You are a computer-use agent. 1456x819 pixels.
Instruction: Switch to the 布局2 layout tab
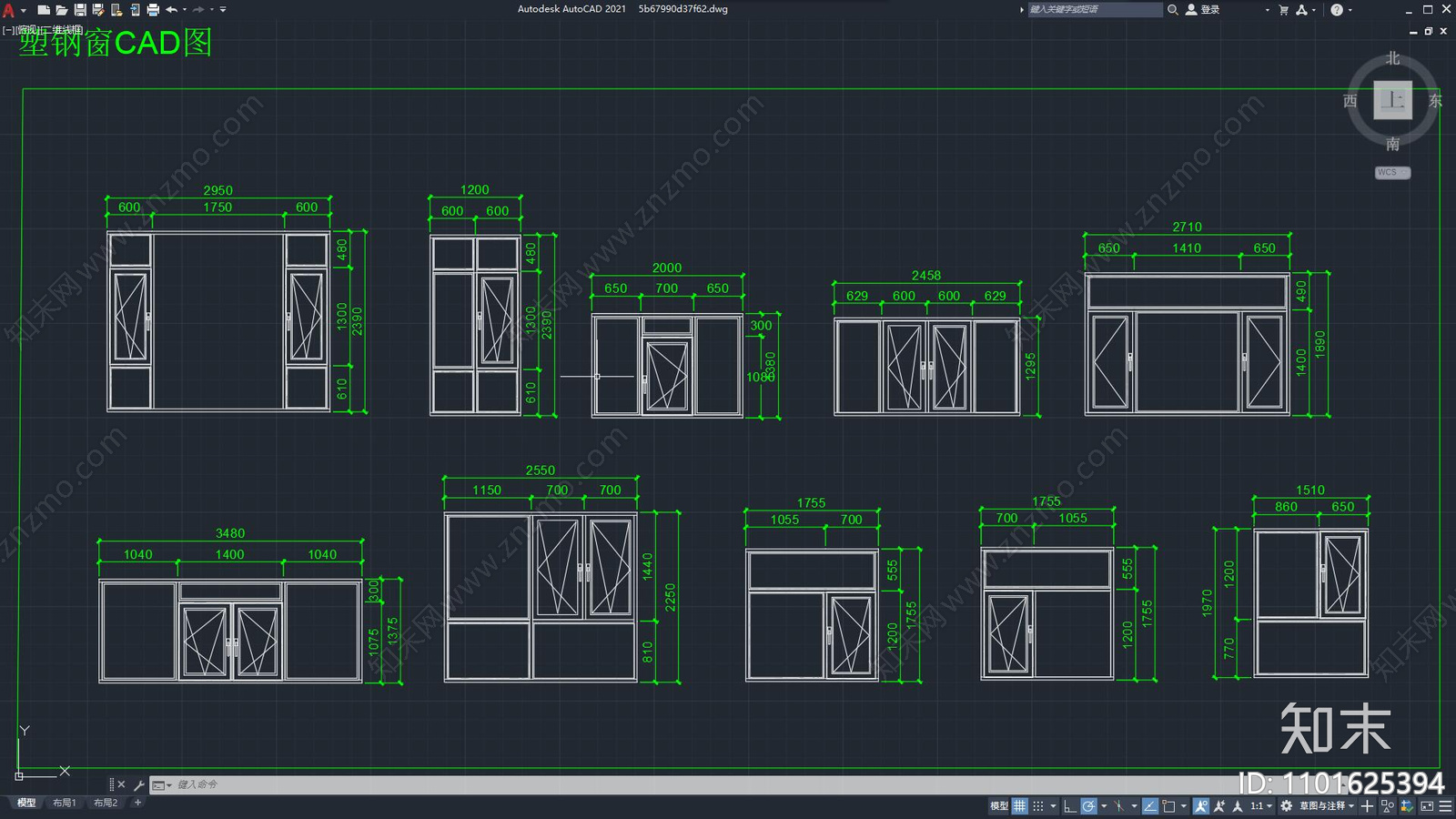[106, 803]
